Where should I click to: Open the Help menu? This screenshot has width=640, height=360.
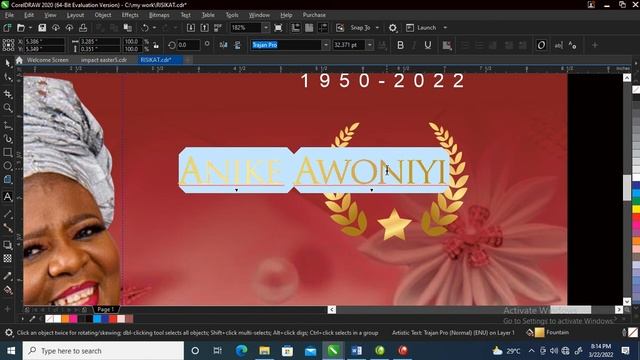pos(286,15)
